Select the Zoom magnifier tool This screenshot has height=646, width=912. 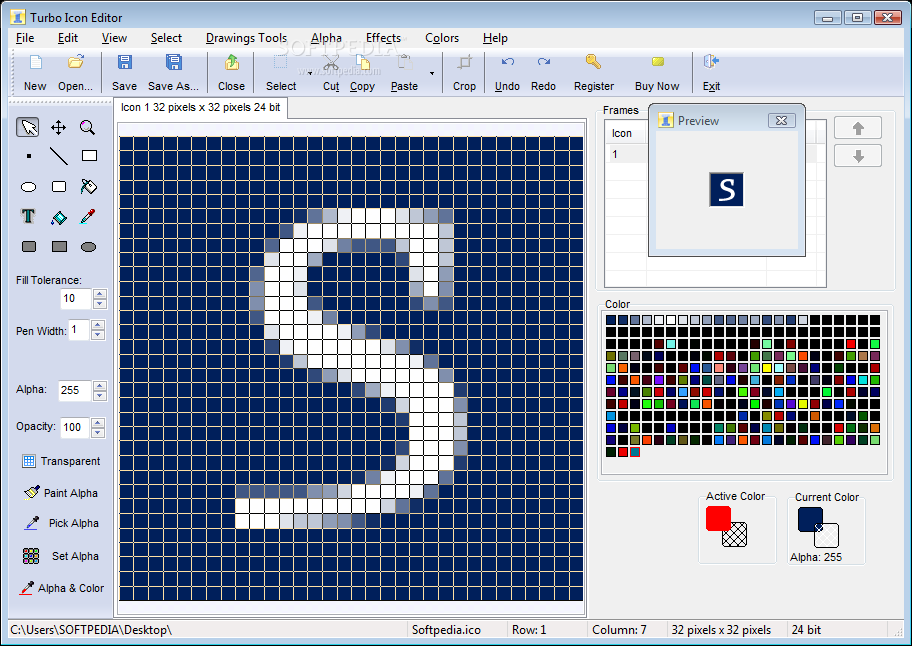pyautogui.click(x=87, y=126)
